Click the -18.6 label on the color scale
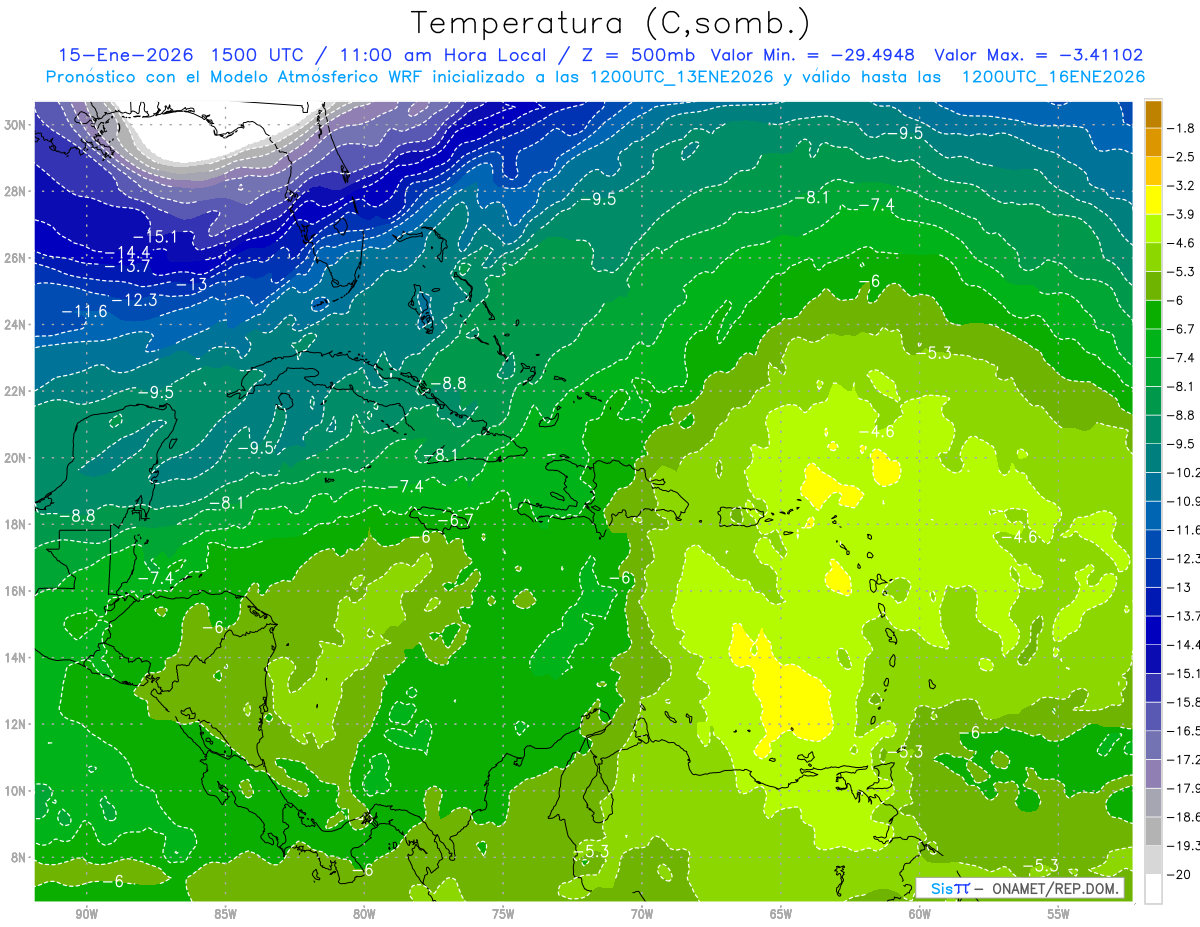1200x927 pixels. [1183, 817]
